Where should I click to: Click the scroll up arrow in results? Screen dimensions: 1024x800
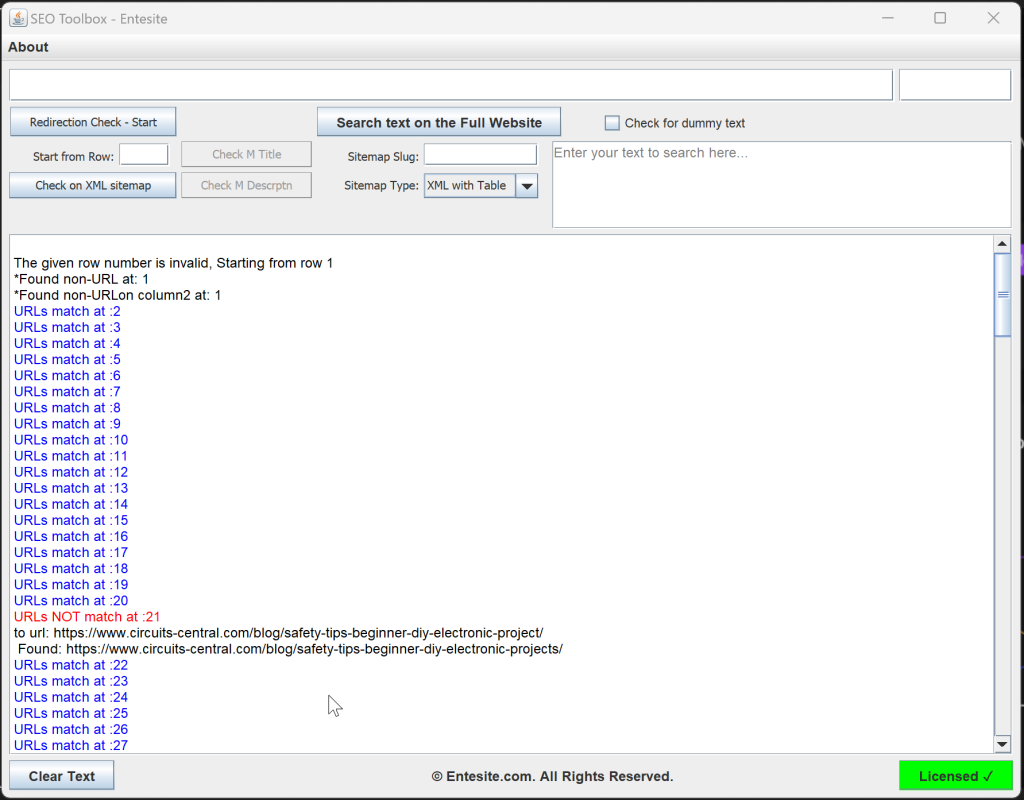coord(1002,244)
